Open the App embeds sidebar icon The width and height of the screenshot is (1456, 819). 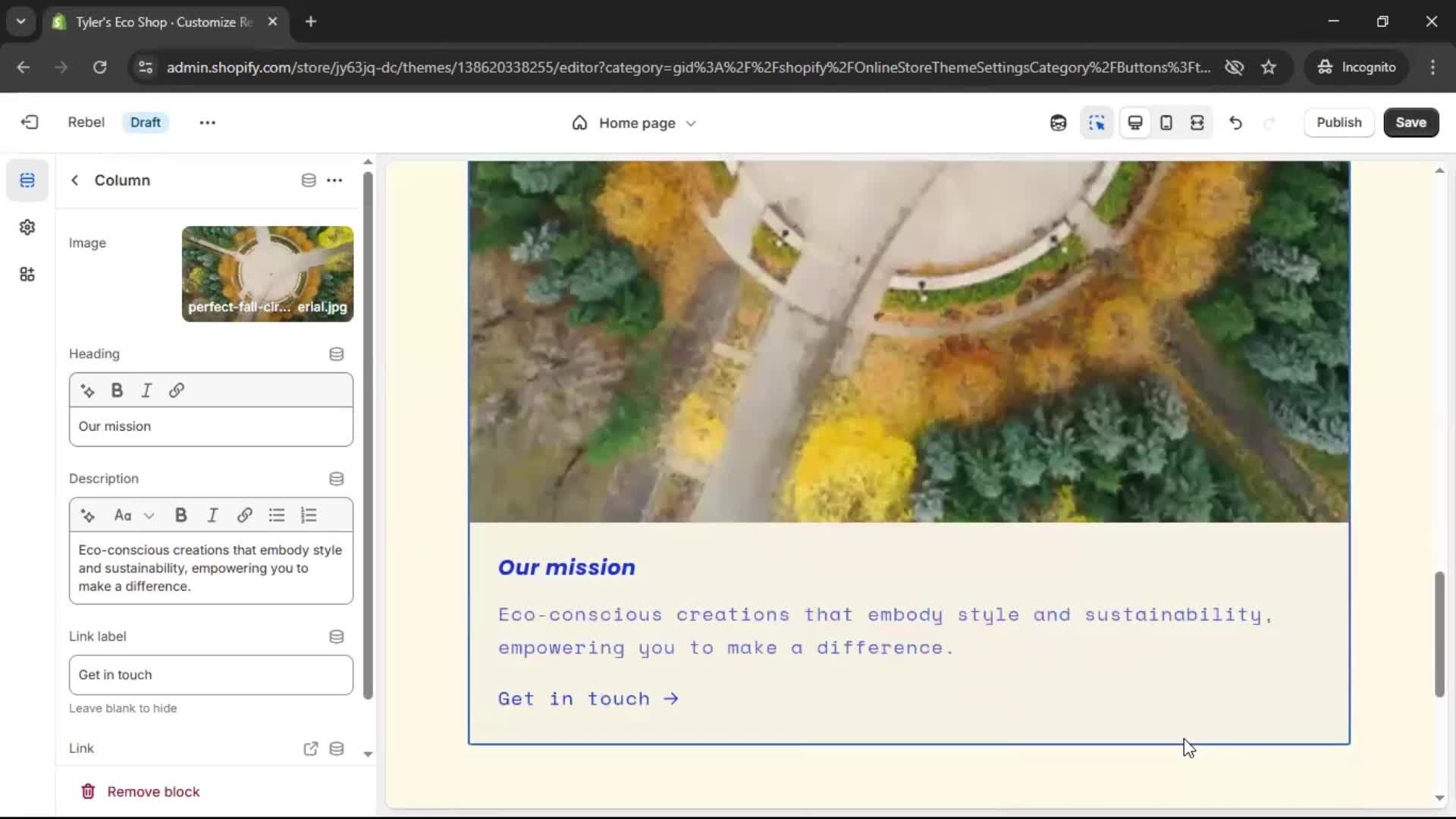pyautogui.click(x=27, y=275)
